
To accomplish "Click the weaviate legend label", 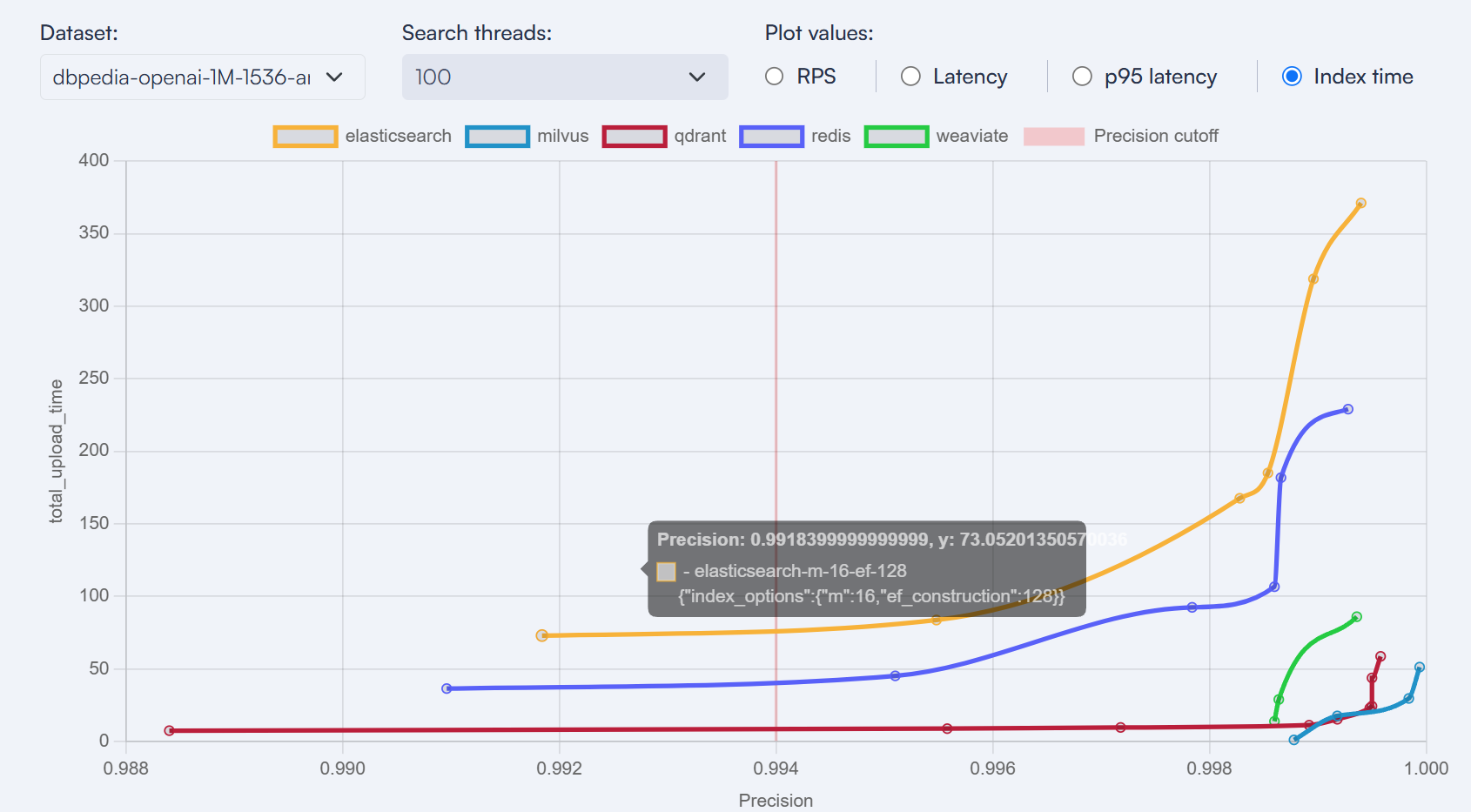I will pyautogui.click(x=972, y=136).
